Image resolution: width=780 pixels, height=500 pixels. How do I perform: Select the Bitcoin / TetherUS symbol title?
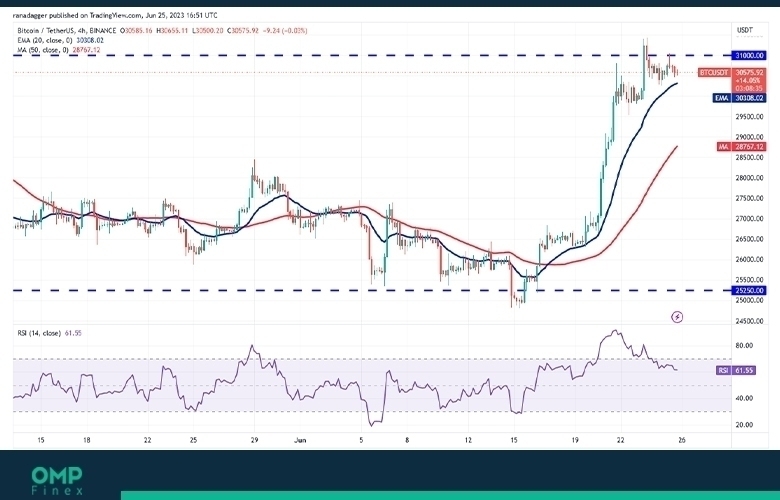47,30
